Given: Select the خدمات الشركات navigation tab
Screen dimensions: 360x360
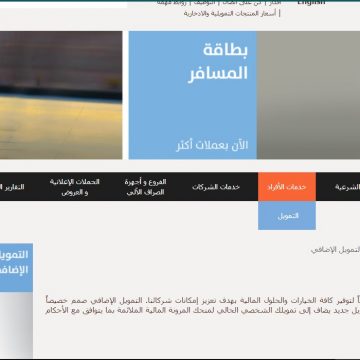Looking at the screenshot, I should (x=216, y=187).
